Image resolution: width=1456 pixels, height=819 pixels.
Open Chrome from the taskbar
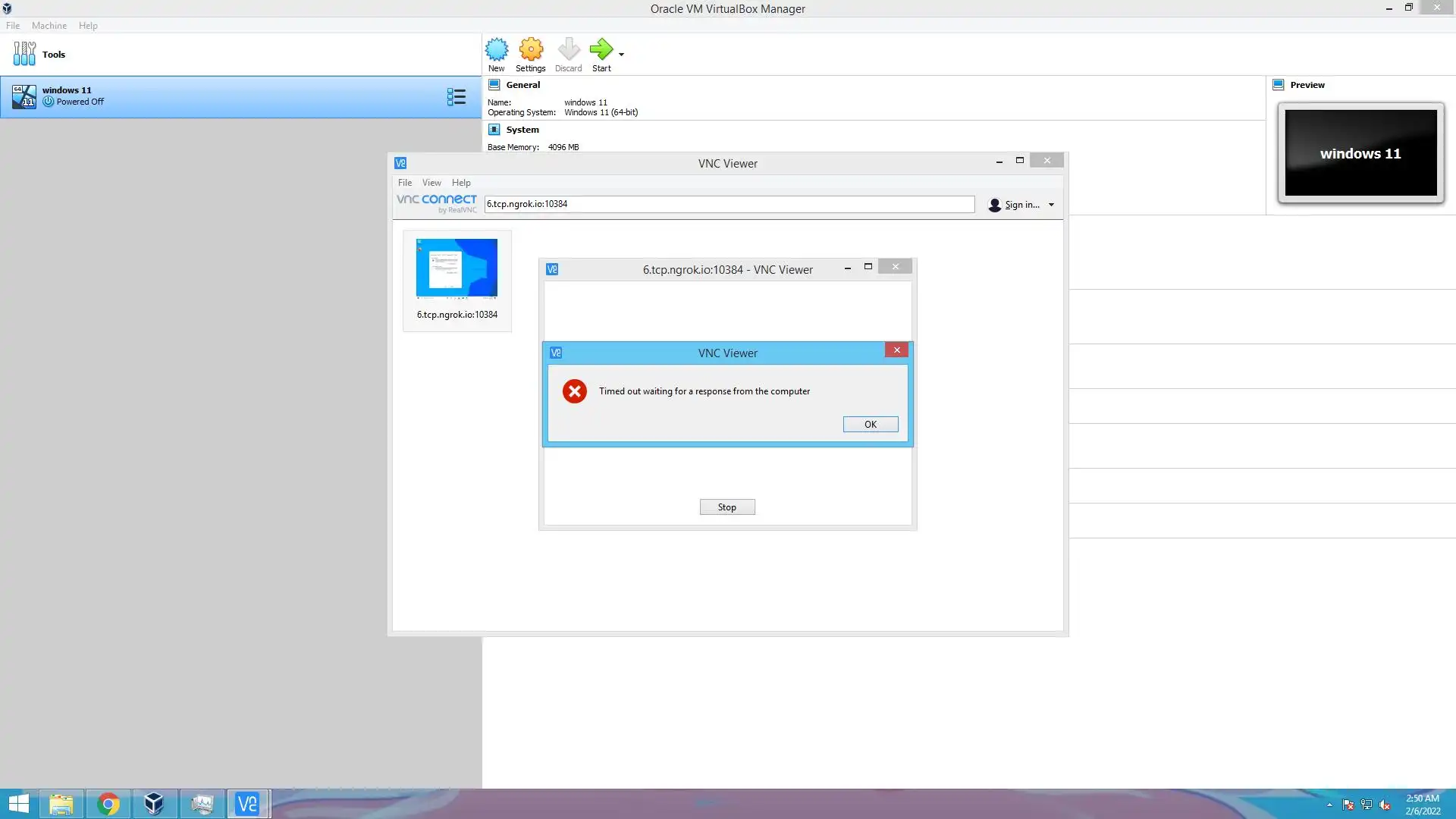point(108,804)
